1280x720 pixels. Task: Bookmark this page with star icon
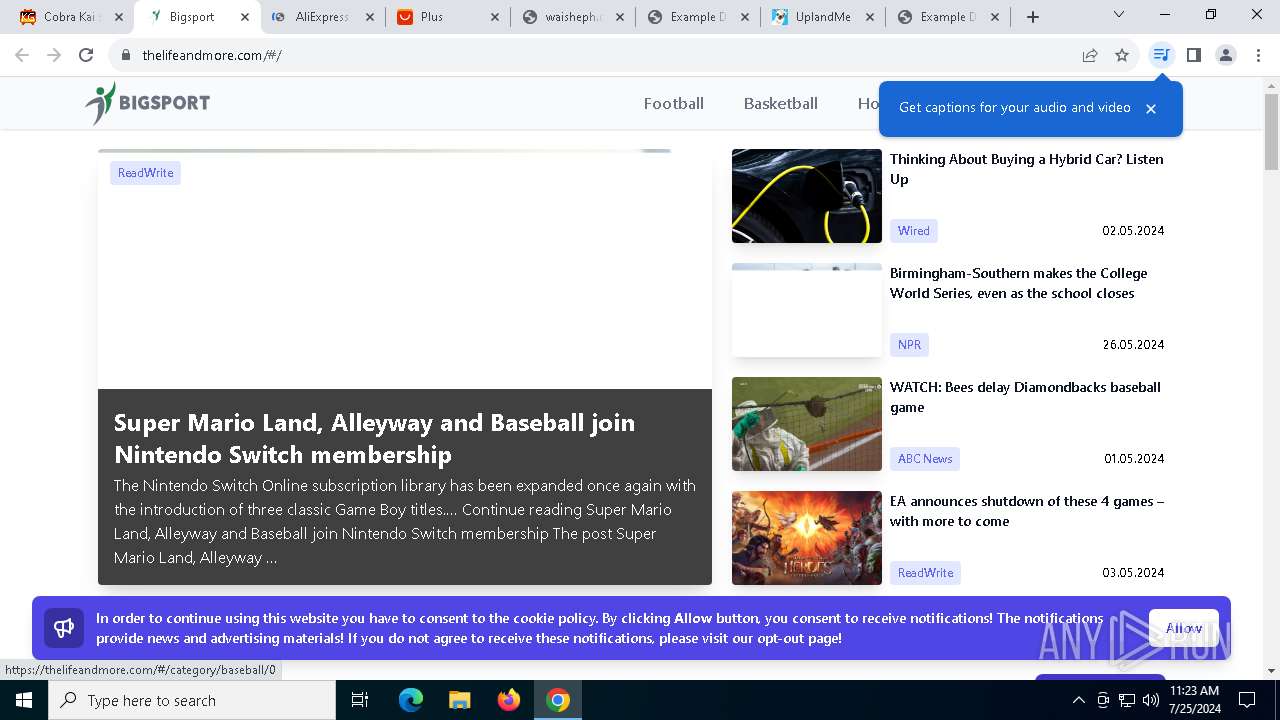pyautogui.click(x=1122, y=55)
